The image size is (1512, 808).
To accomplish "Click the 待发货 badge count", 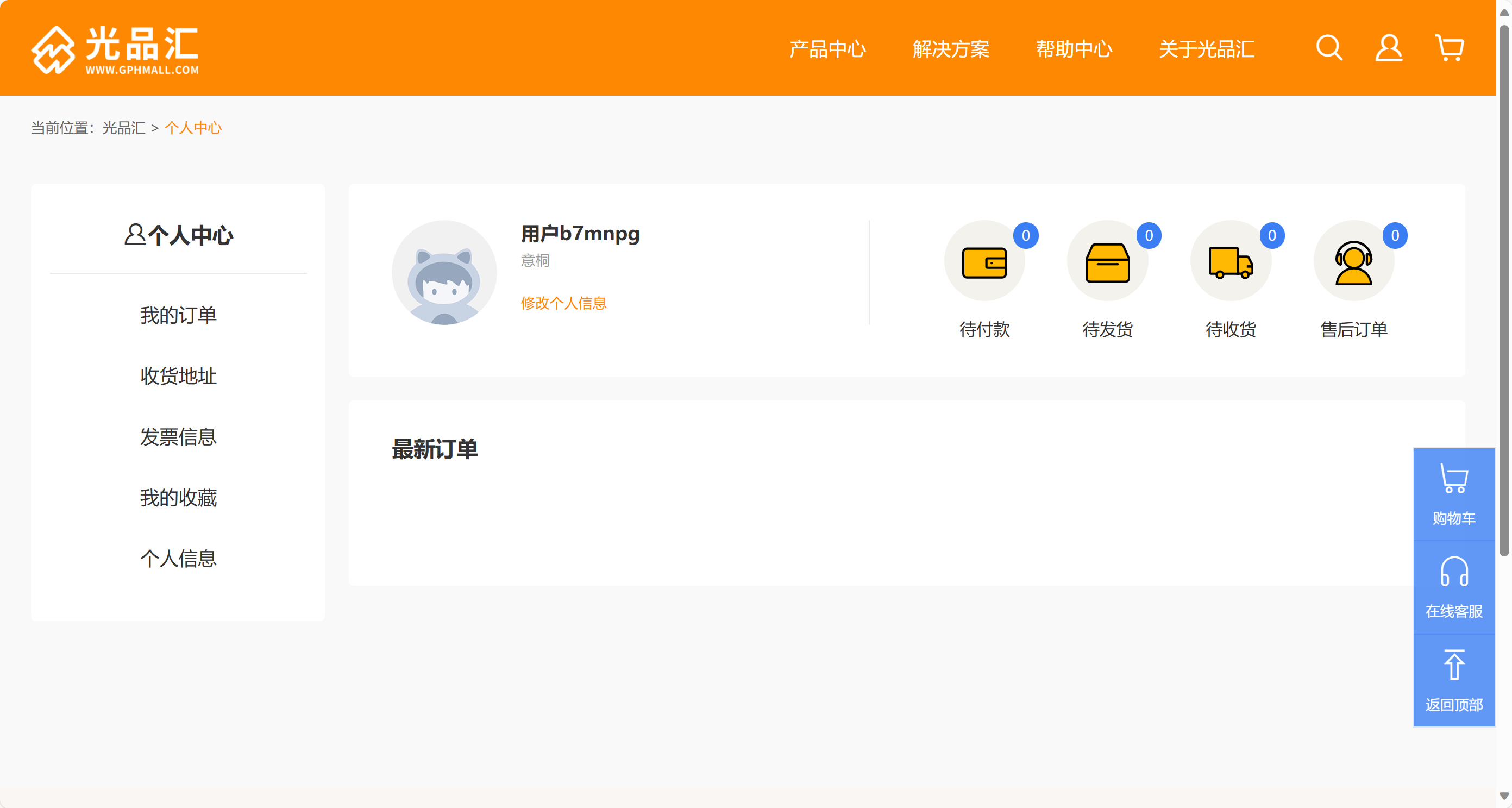I will point(1149,235).
